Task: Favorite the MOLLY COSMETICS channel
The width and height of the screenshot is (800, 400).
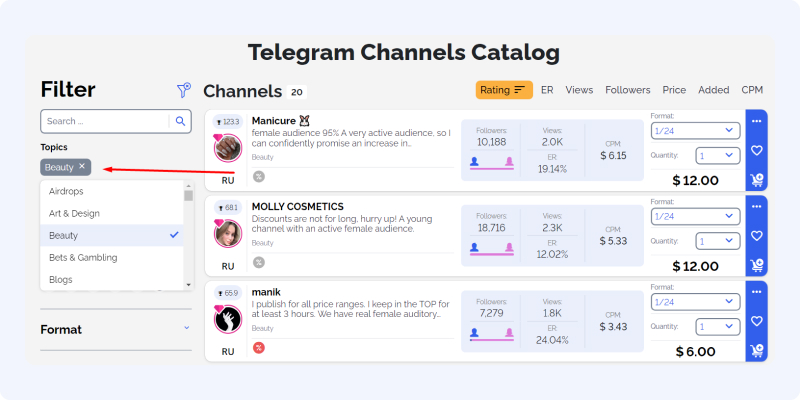Action: coord(756,236)
